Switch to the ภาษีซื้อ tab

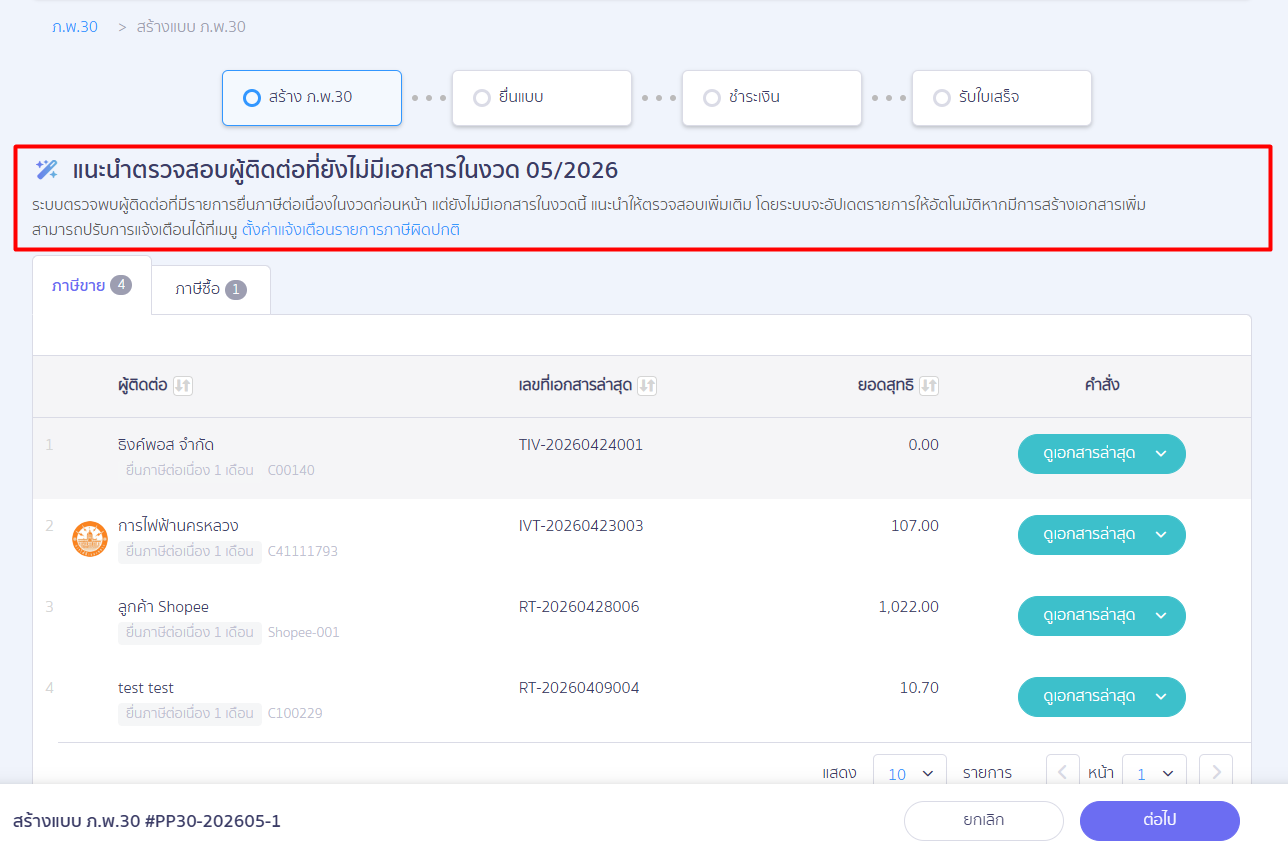tap(211, 290)
